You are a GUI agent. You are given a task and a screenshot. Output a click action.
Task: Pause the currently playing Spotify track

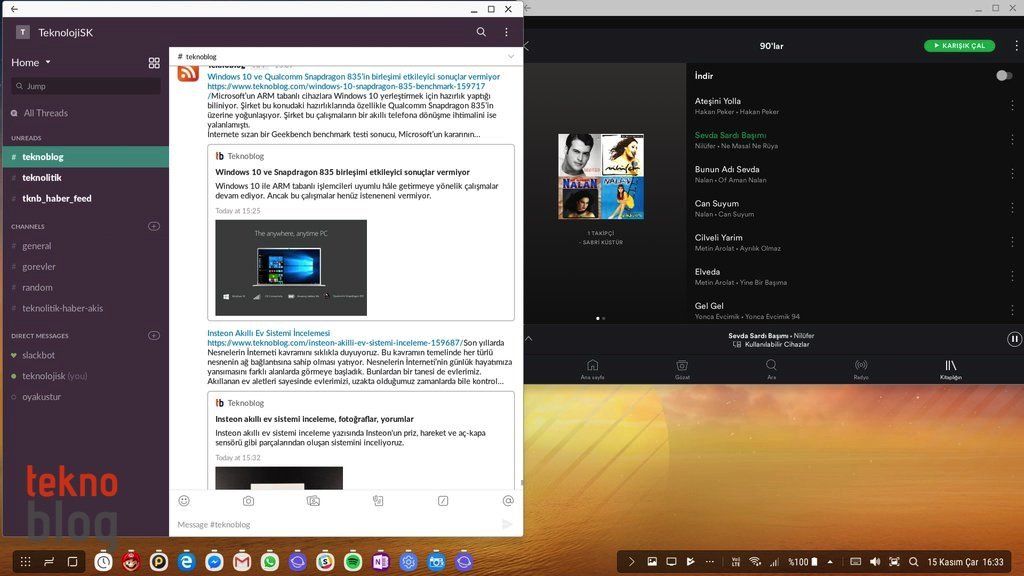[x=1014, y=339]
